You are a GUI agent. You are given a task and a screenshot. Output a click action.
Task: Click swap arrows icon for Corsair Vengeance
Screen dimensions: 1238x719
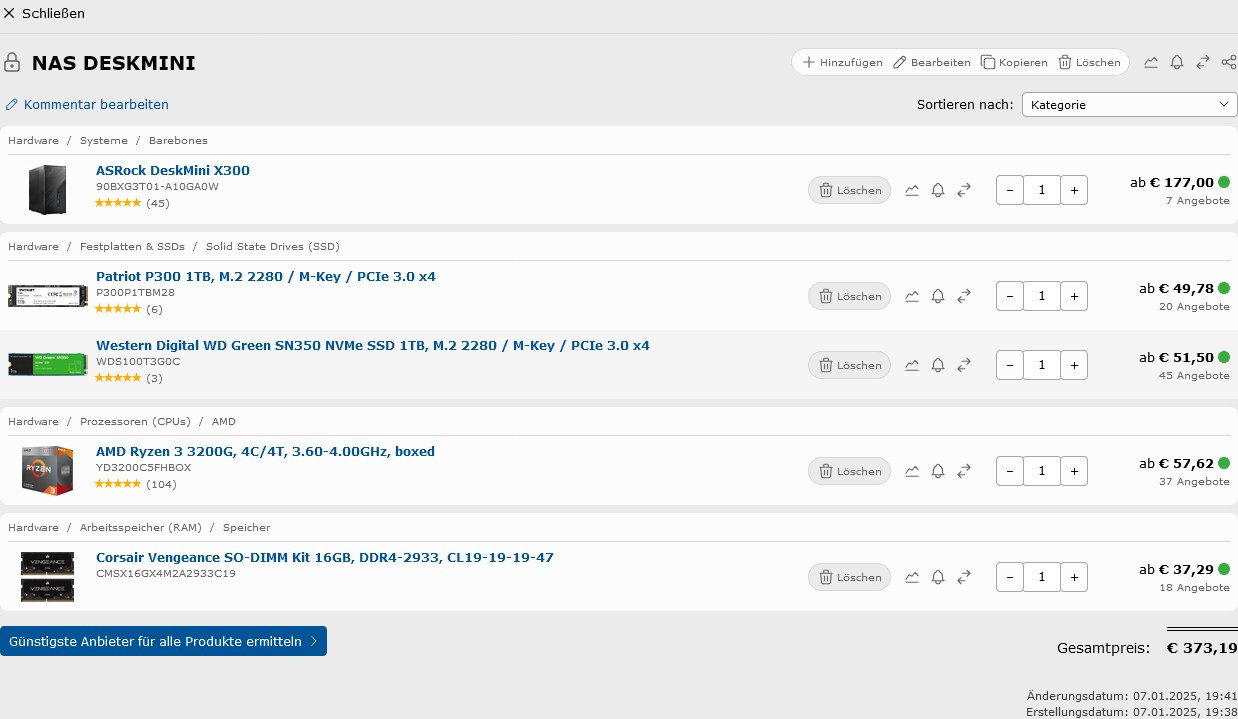pyautogui.click(x=964, y=577)
